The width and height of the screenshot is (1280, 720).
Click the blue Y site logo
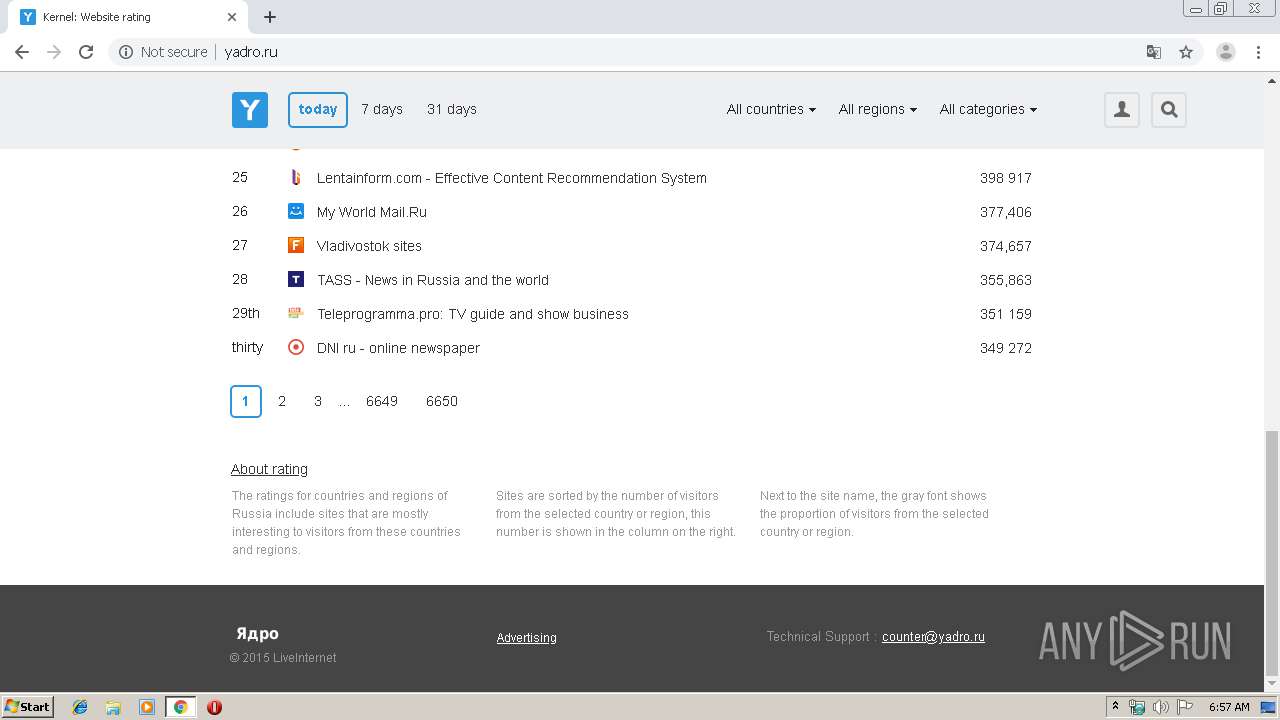coord(250,110)
